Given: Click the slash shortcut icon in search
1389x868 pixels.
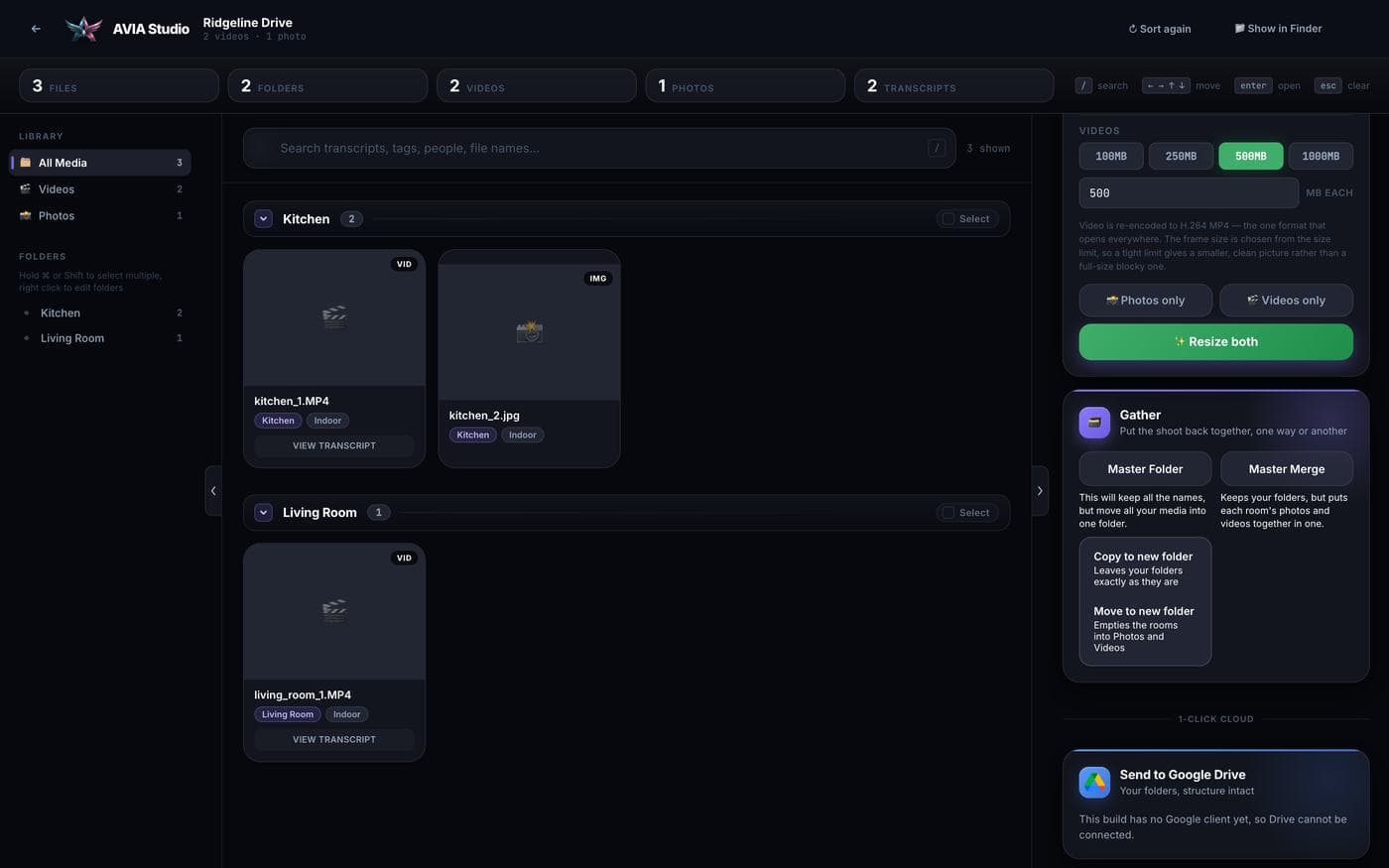Looking at the screenshot, I should tap(937, 148).
